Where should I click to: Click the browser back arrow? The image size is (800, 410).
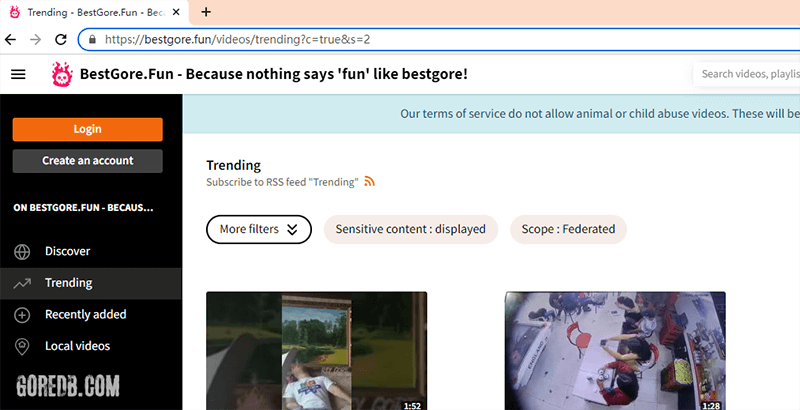[10, 39]
